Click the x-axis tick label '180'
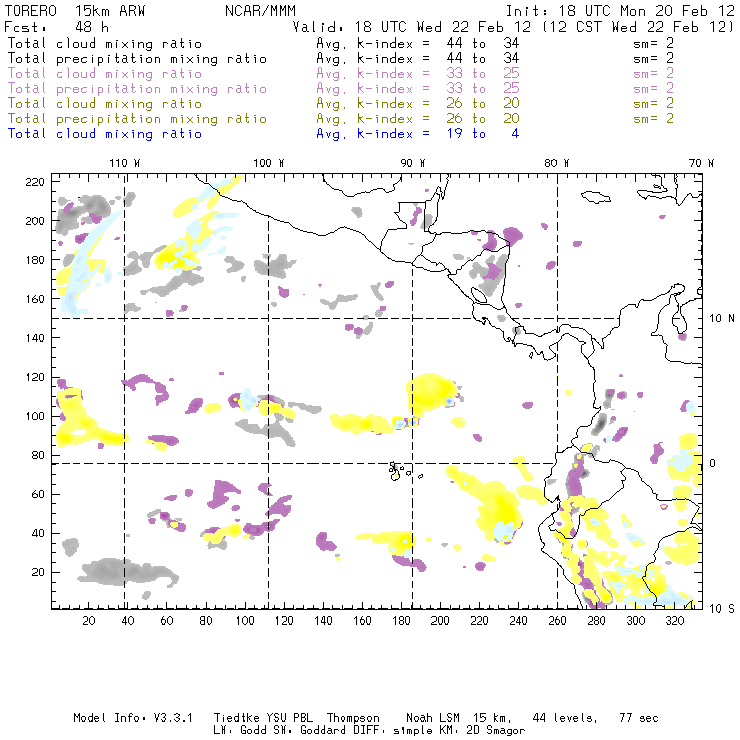 [x=401, y=621]
